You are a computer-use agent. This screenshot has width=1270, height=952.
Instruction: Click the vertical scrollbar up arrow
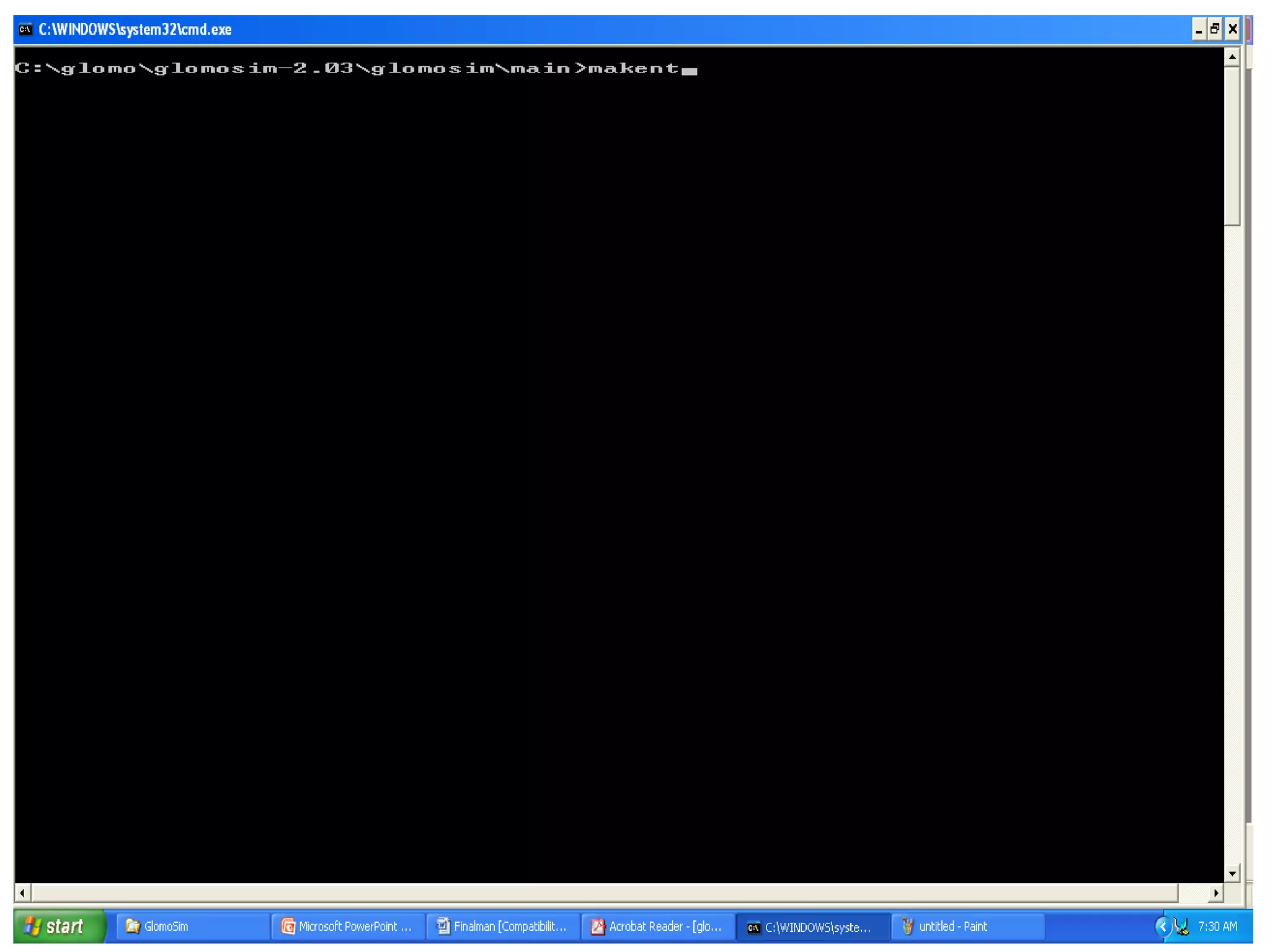pos(1232,57)
